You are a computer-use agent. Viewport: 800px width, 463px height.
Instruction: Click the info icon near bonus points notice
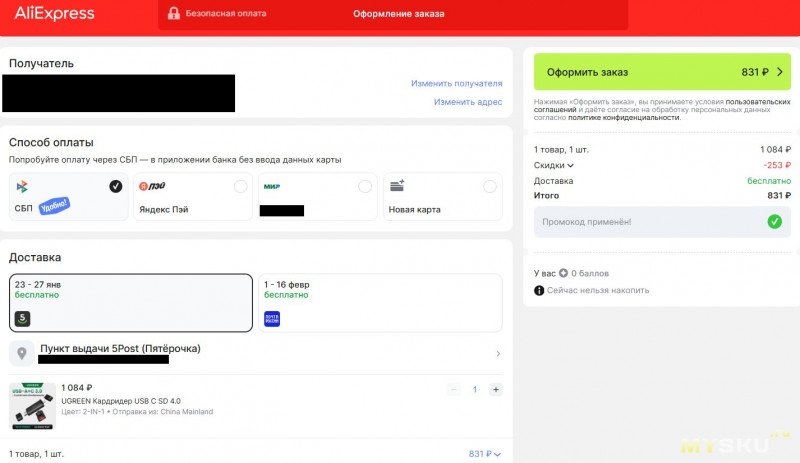click(539, 290)
